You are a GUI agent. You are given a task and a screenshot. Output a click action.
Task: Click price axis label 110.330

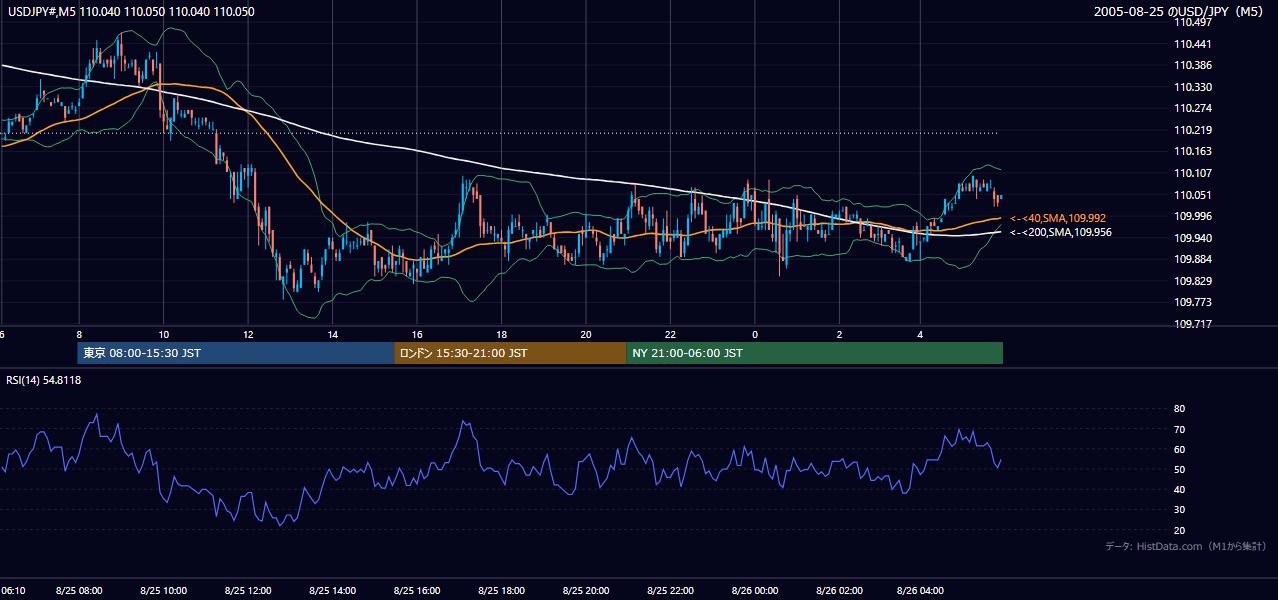[1192, 87]
